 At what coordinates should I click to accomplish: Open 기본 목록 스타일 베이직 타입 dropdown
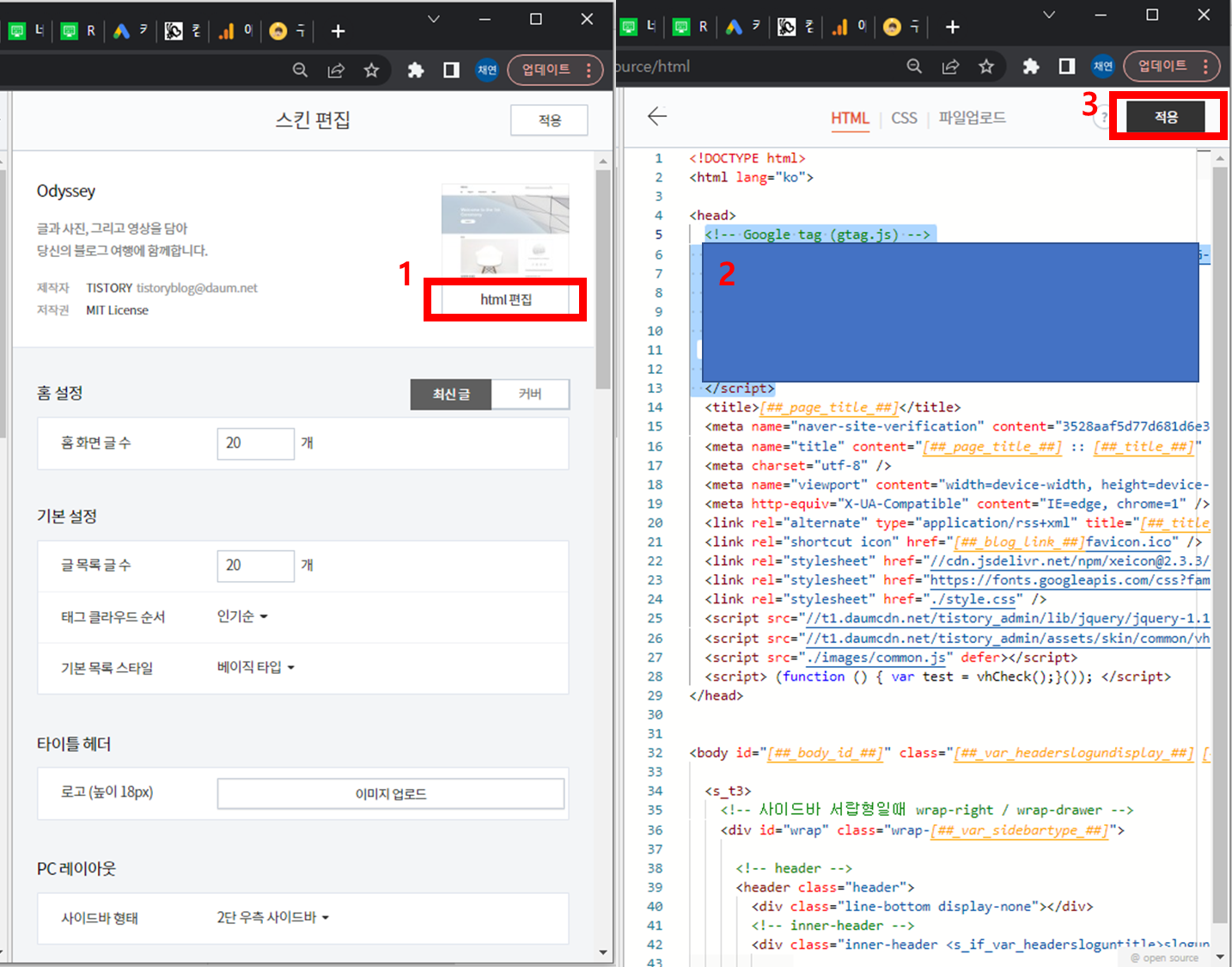255,667
